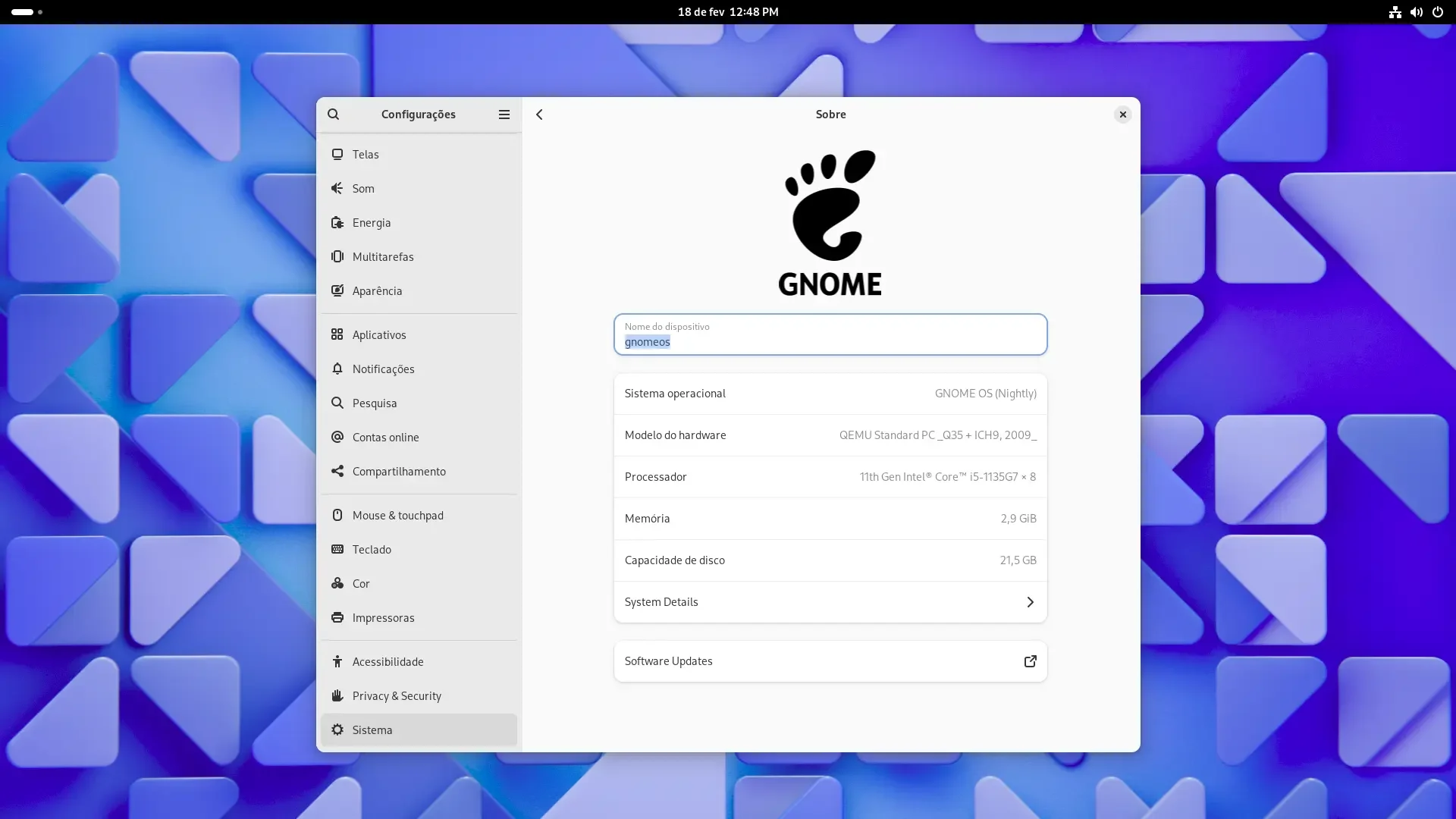The image size is (1456, 819).
Task: Open the Som settings panel
Action: [x=419, y=188]
